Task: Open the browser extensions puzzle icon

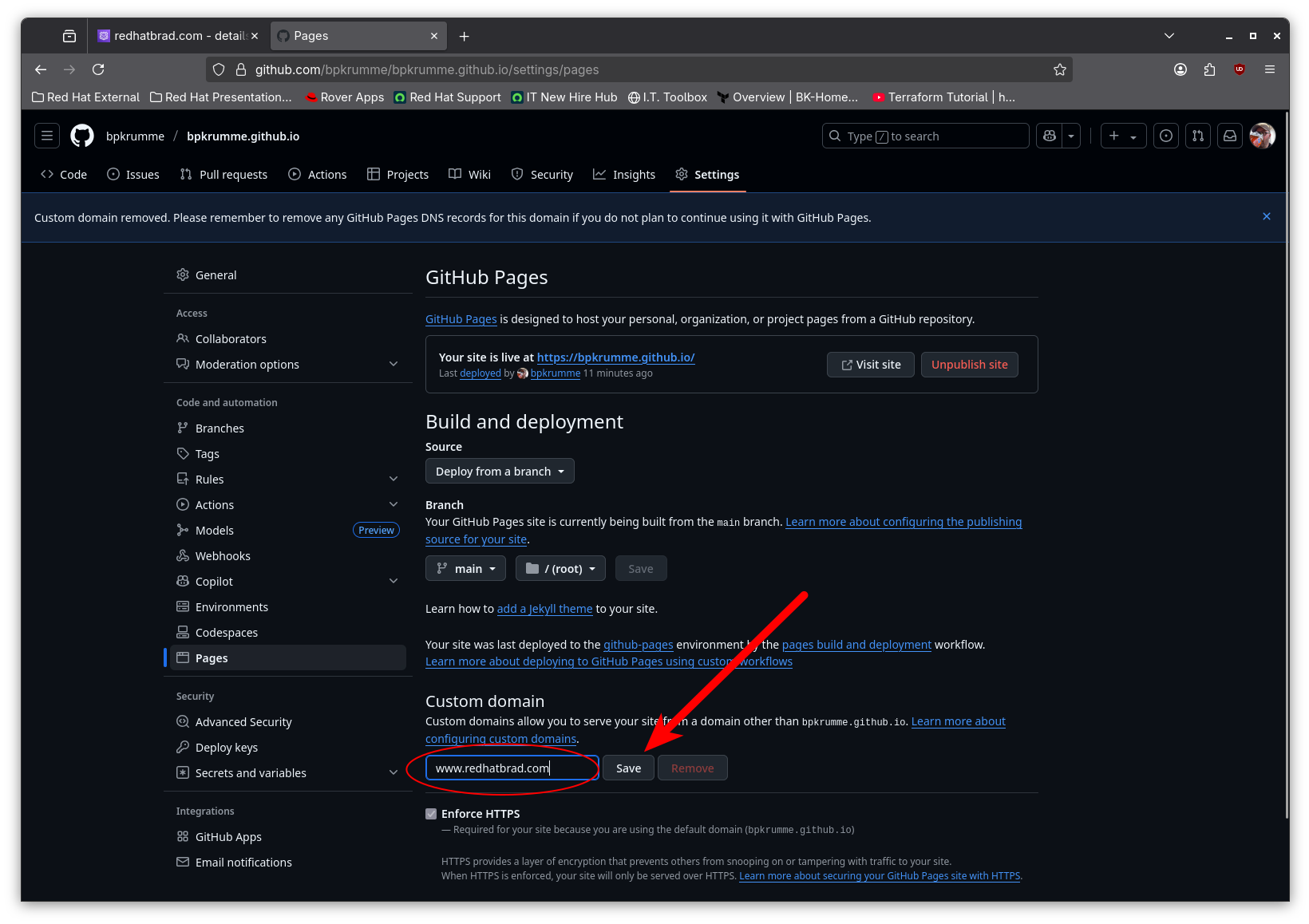Action: pos(1210,69)
